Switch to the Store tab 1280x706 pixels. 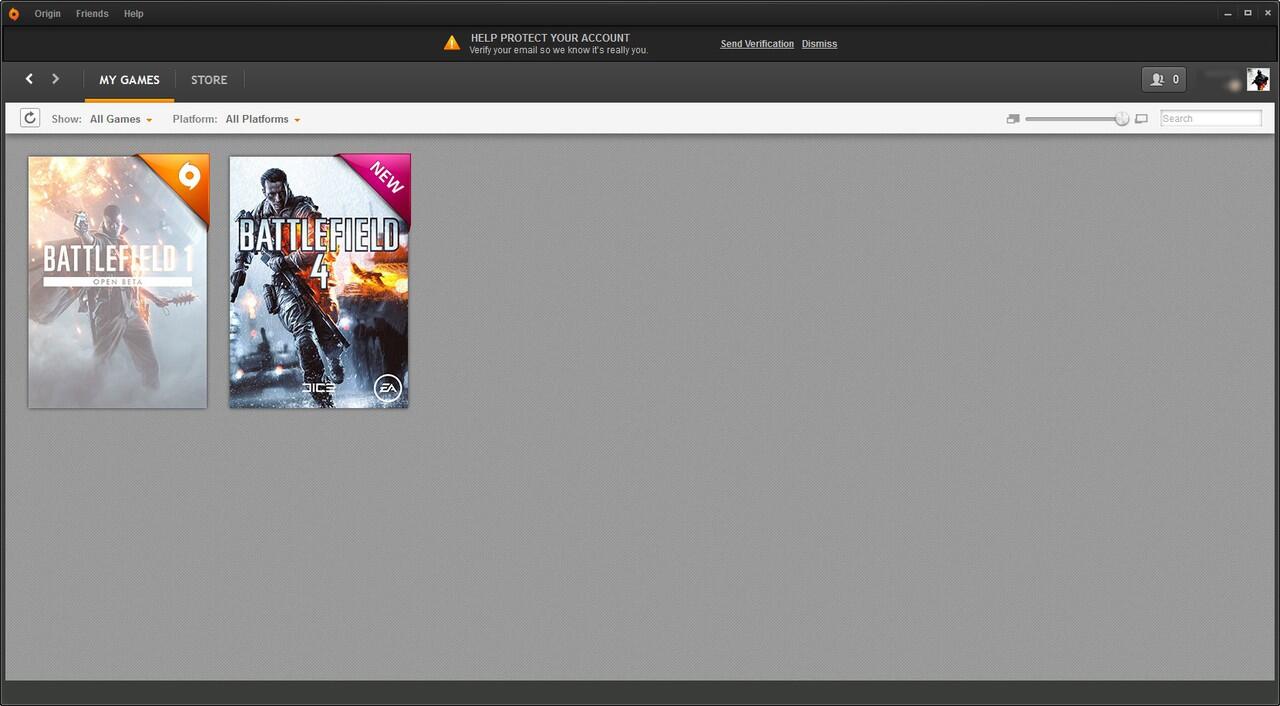point(209,80)
